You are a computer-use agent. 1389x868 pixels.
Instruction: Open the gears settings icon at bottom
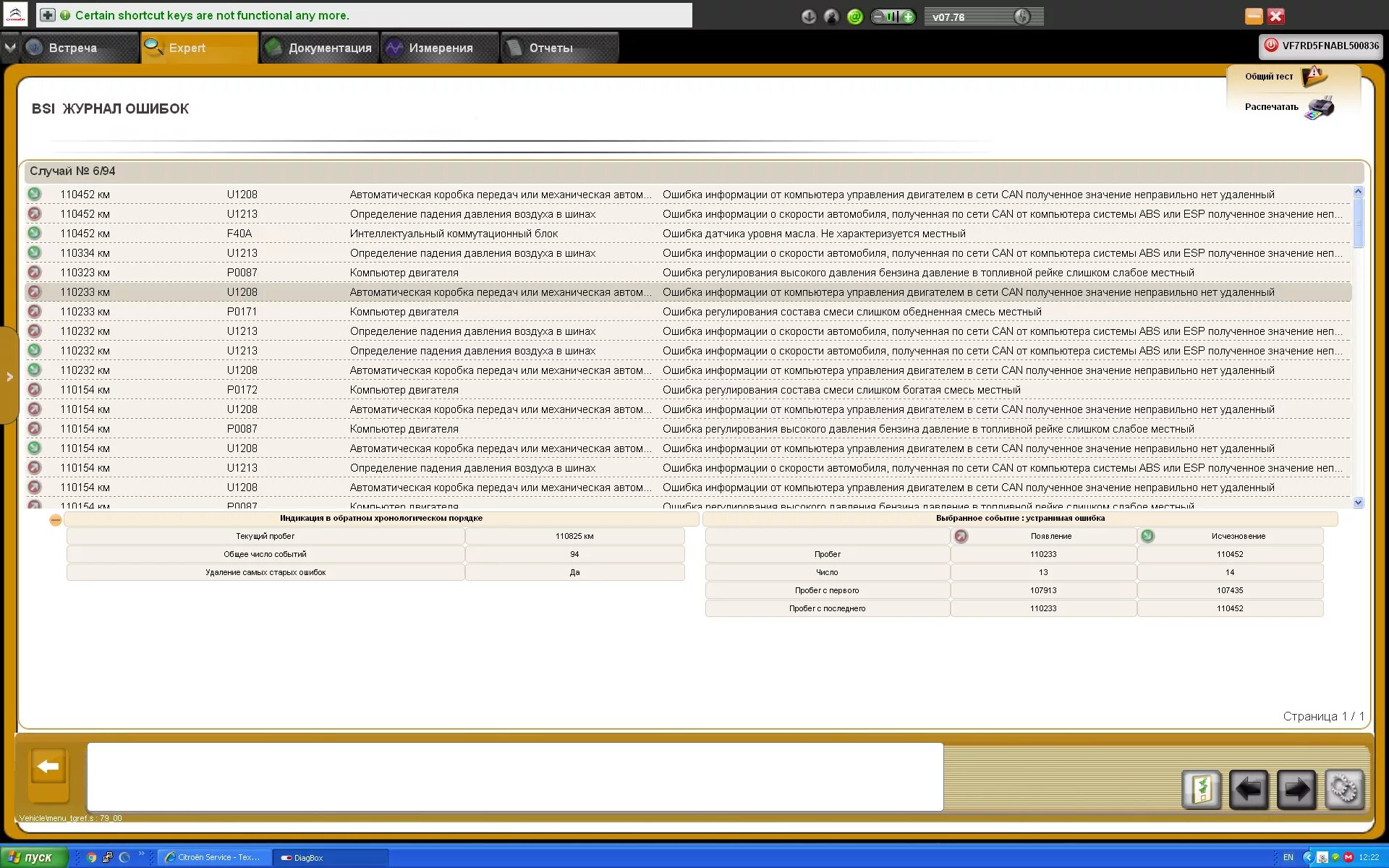[x=1344, y=789]
